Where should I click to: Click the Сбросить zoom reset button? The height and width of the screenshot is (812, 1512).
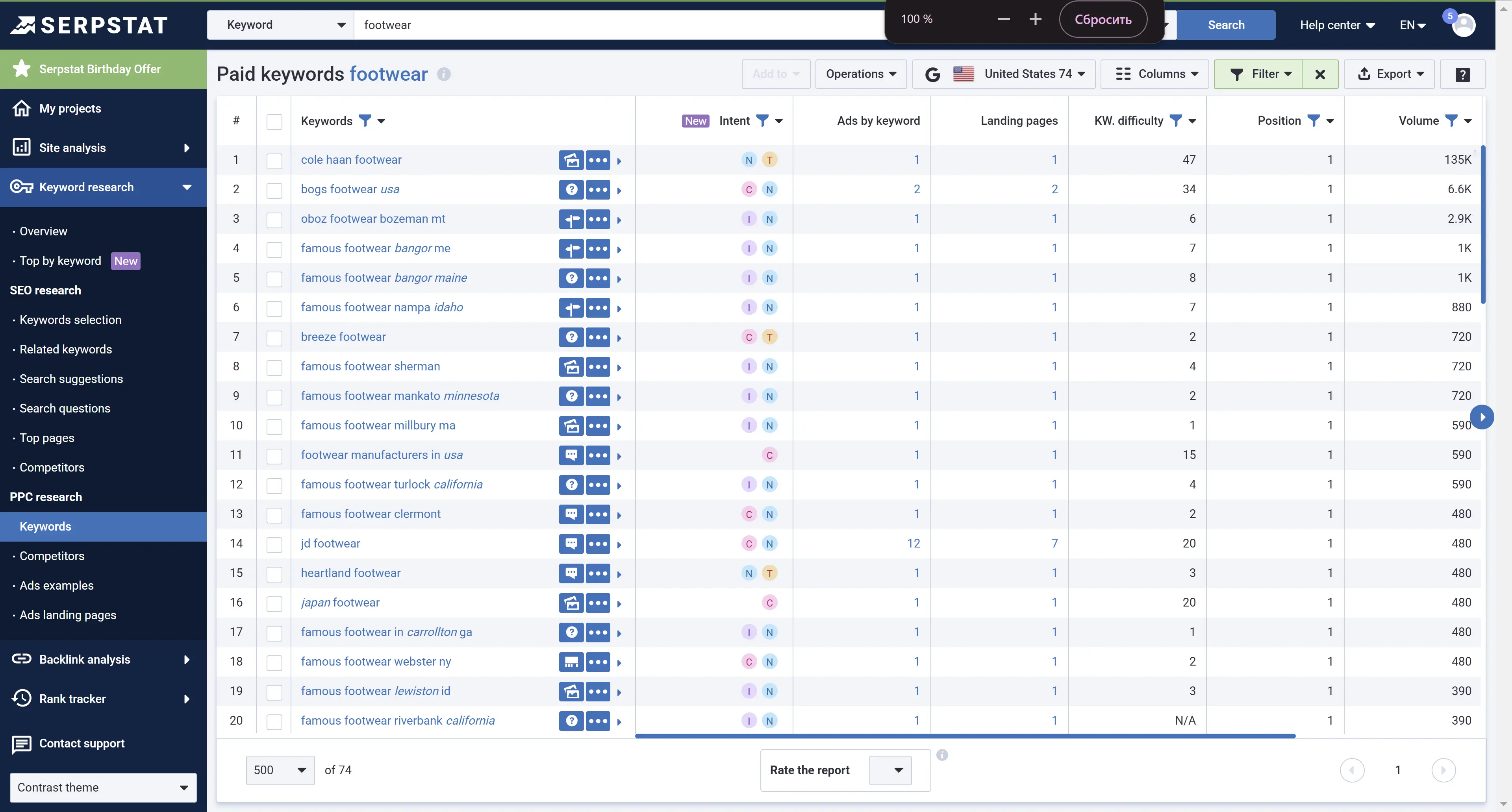(x=1103, y=19)
